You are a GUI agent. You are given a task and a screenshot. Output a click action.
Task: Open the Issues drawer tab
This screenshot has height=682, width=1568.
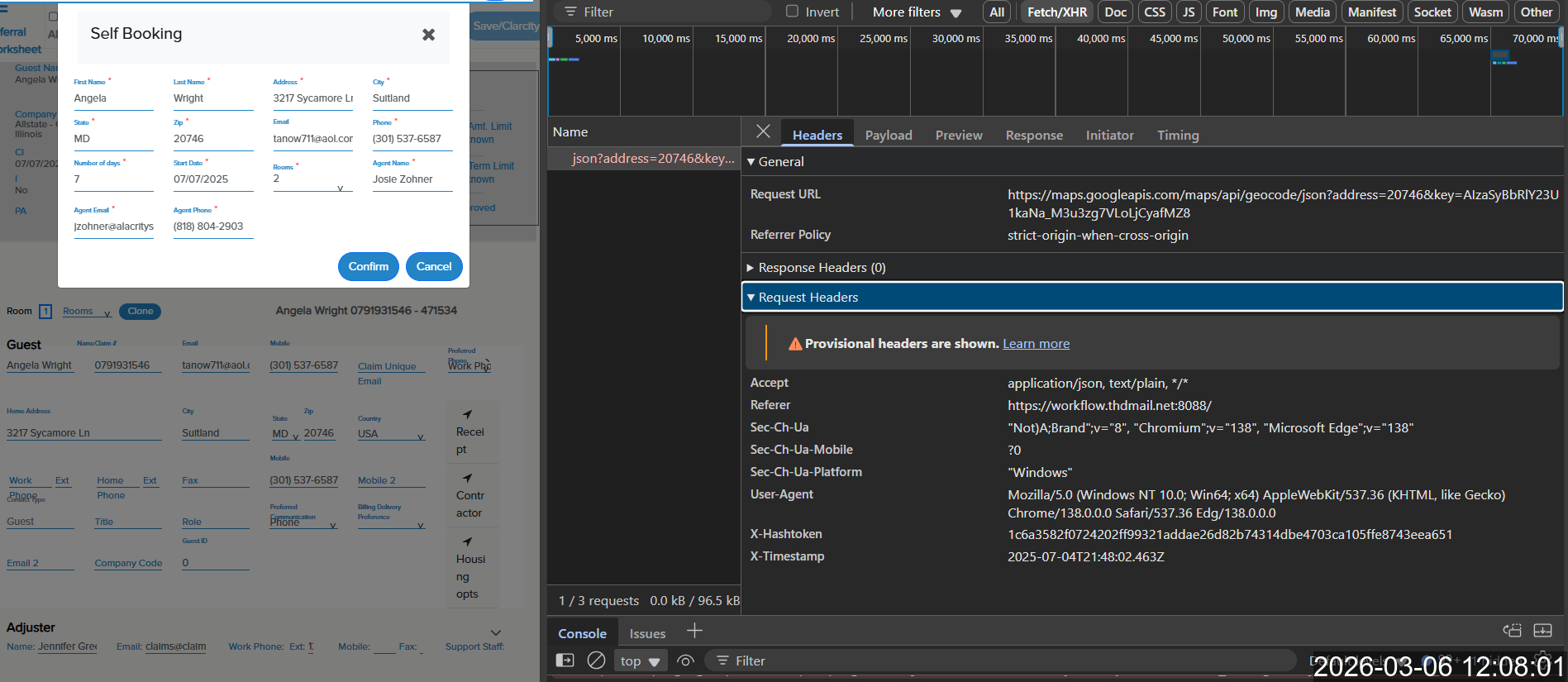tap(646, 633)
